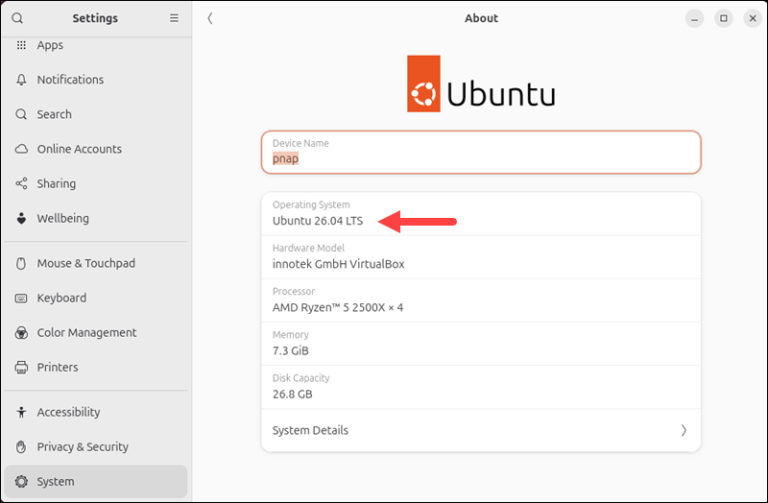Click the About window title

(x=481, y=18)
